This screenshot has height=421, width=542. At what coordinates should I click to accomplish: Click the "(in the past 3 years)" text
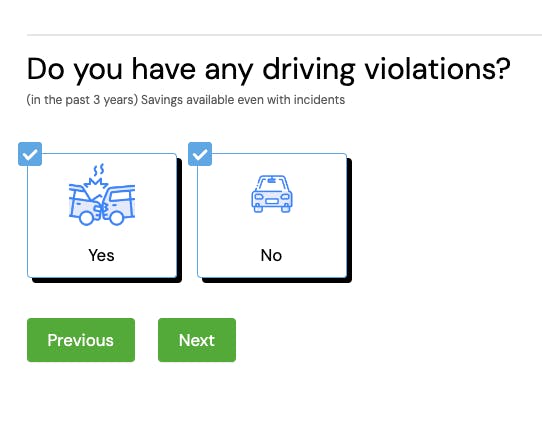click(x=82, y=100)
